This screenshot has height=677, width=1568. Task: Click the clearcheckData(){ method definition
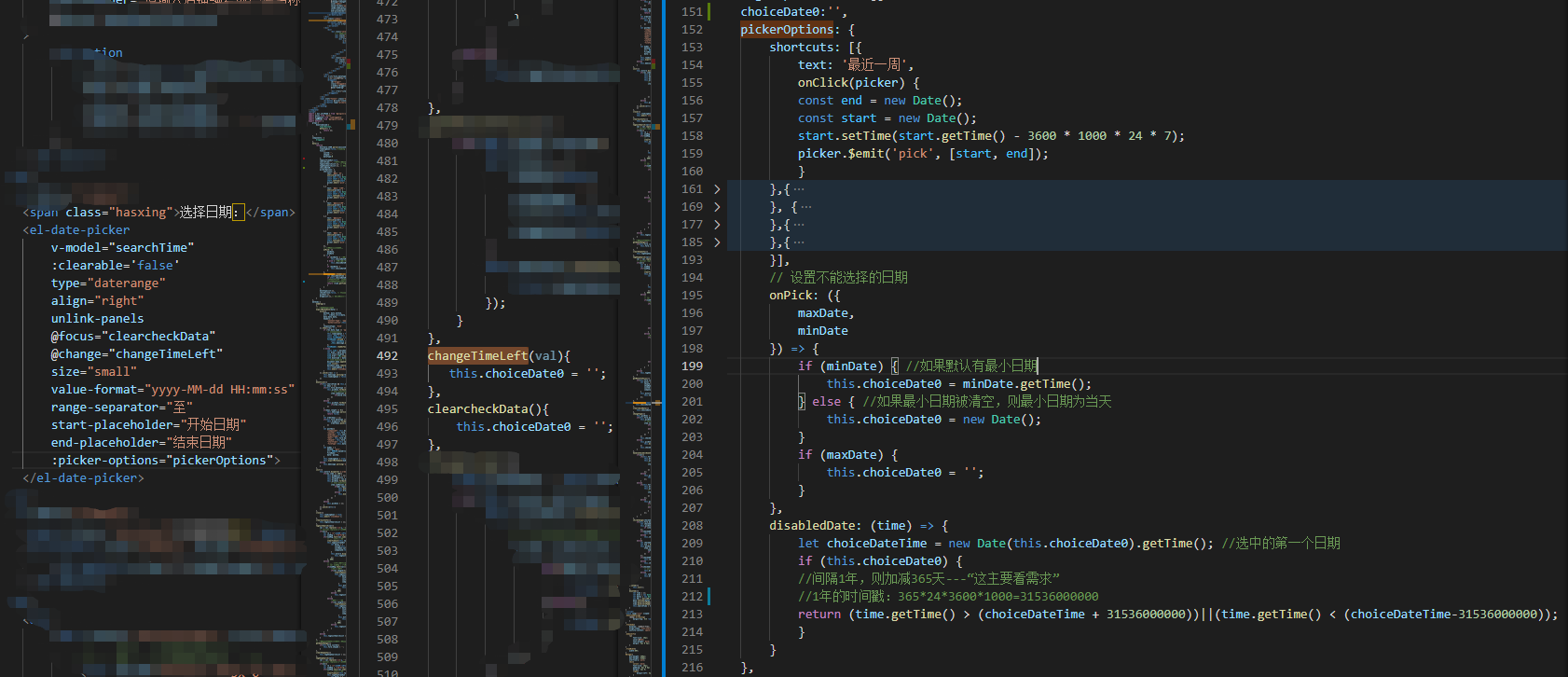[x=488, y=409]
